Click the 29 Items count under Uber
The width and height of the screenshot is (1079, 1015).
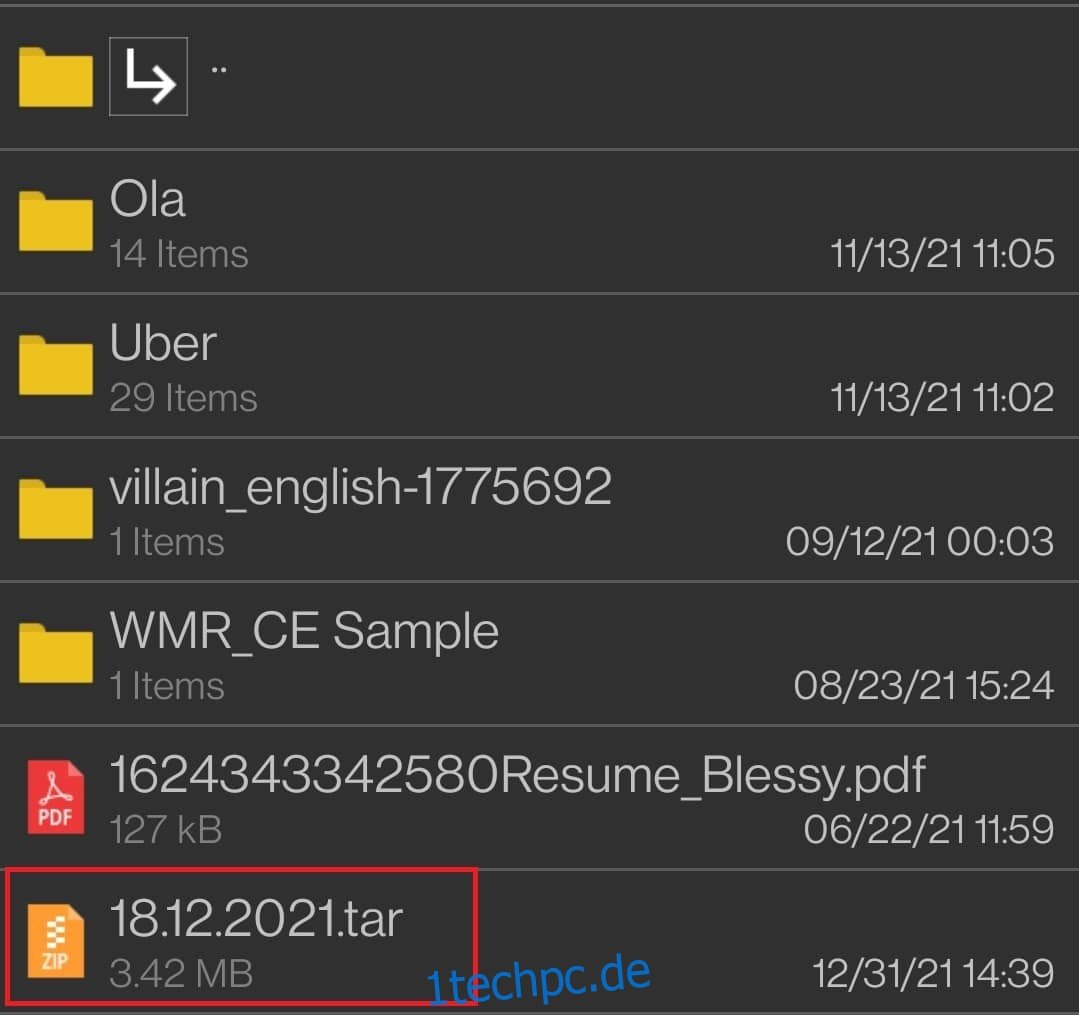[184, 398]
